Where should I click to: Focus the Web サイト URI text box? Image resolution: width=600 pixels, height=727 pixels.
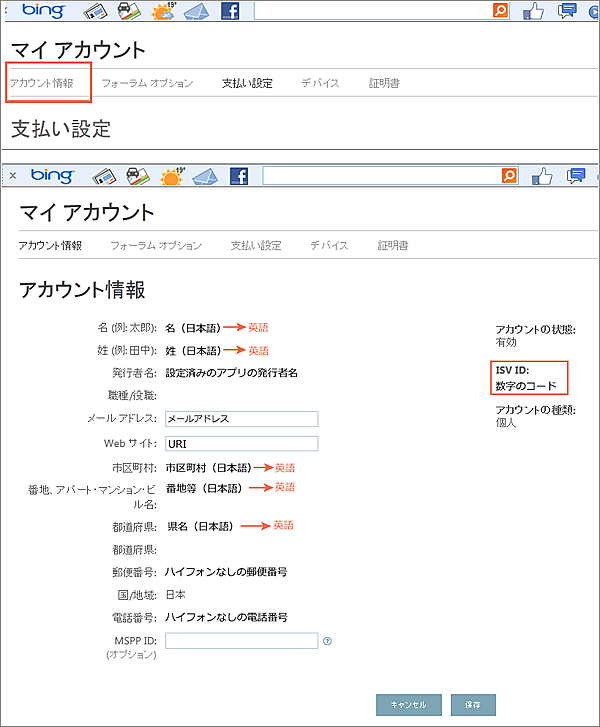(x=241, y=443)
